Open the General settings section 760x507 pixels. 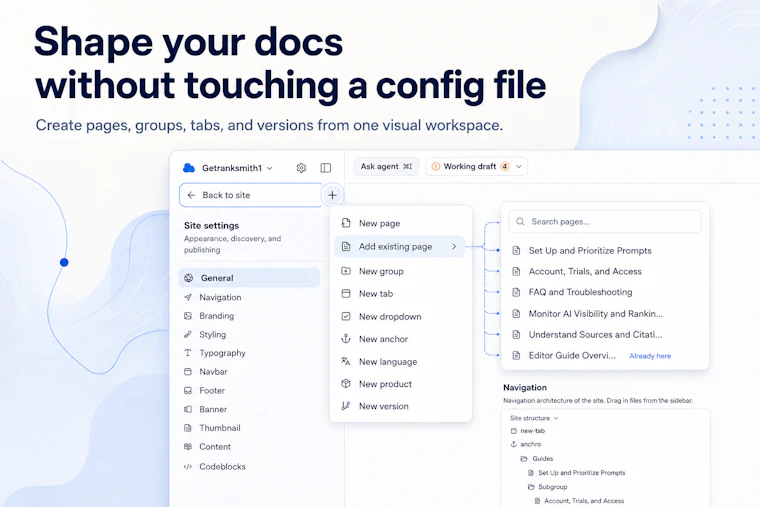pos(249,278)
